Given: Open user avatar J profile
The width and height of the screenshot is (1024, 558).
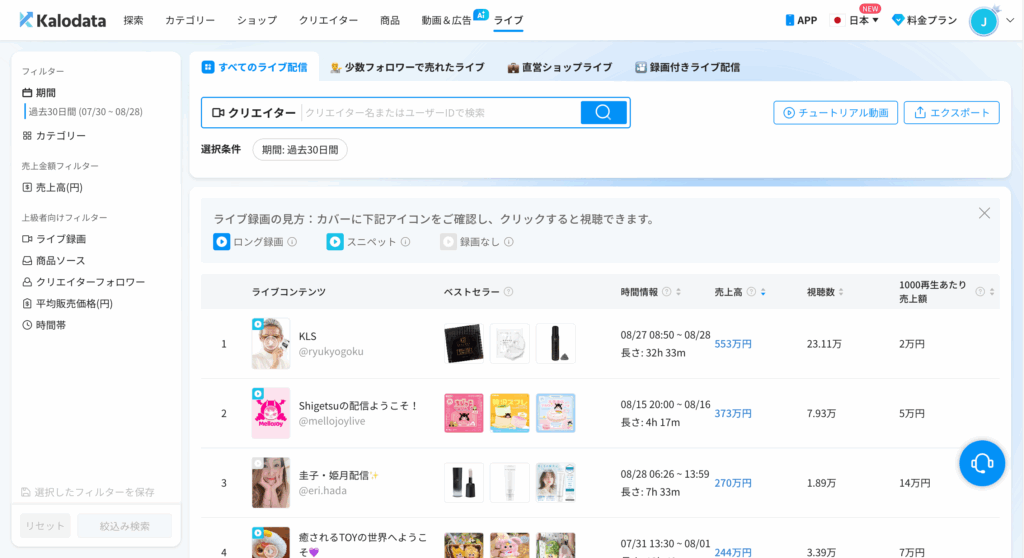Looking at the screenshot, I should tap(984, 21).
